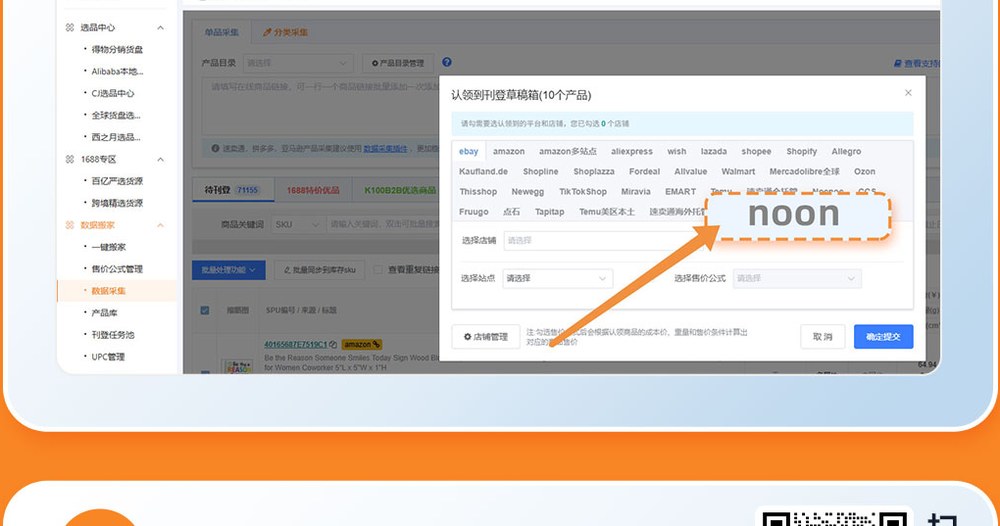The image size is (1000, 526).
Task: Select the wish platform tab
Action: tap(677, 151)
